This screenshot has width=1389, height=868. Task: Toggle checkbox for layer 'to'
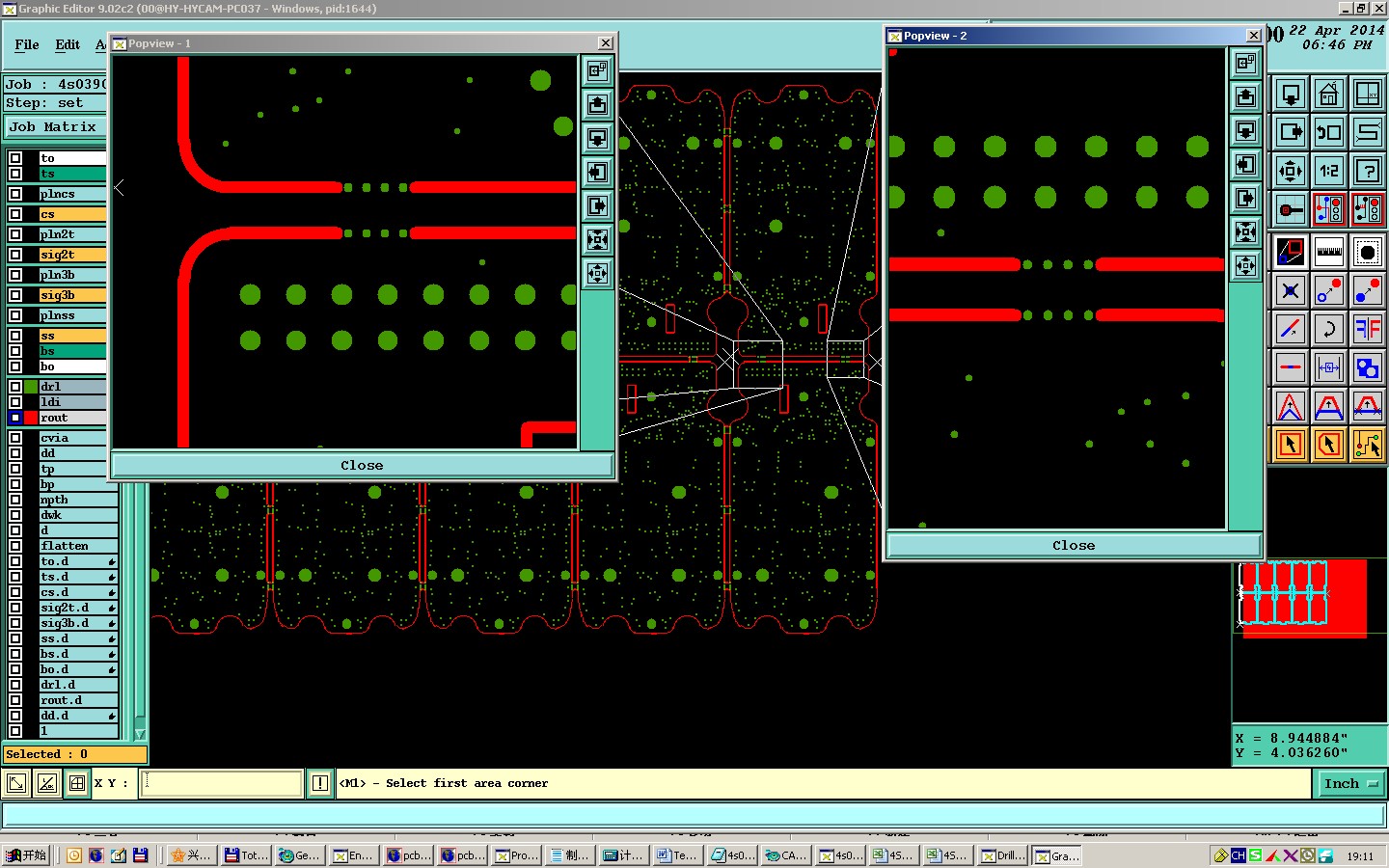point(15,158)
